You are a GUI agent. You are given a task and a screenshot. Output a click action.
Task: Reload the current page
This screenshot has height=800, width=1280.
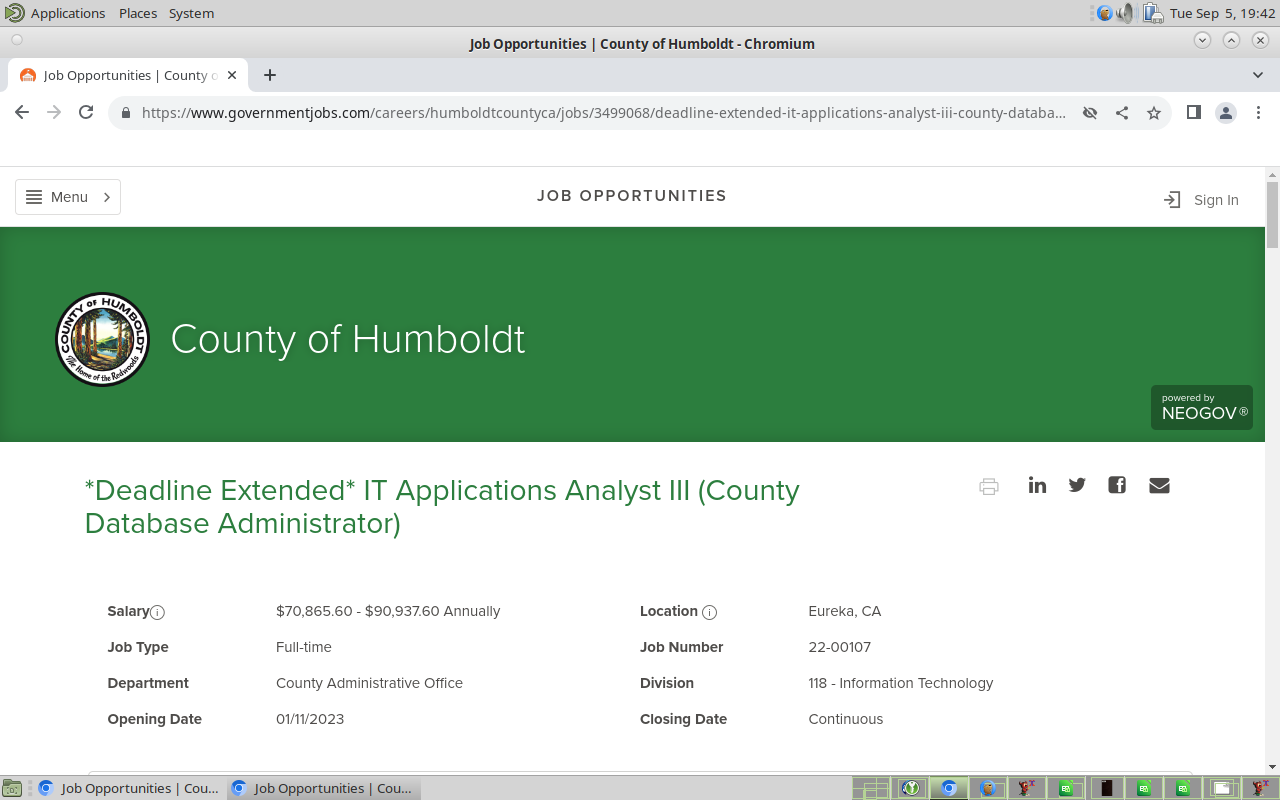click(86, 113)
